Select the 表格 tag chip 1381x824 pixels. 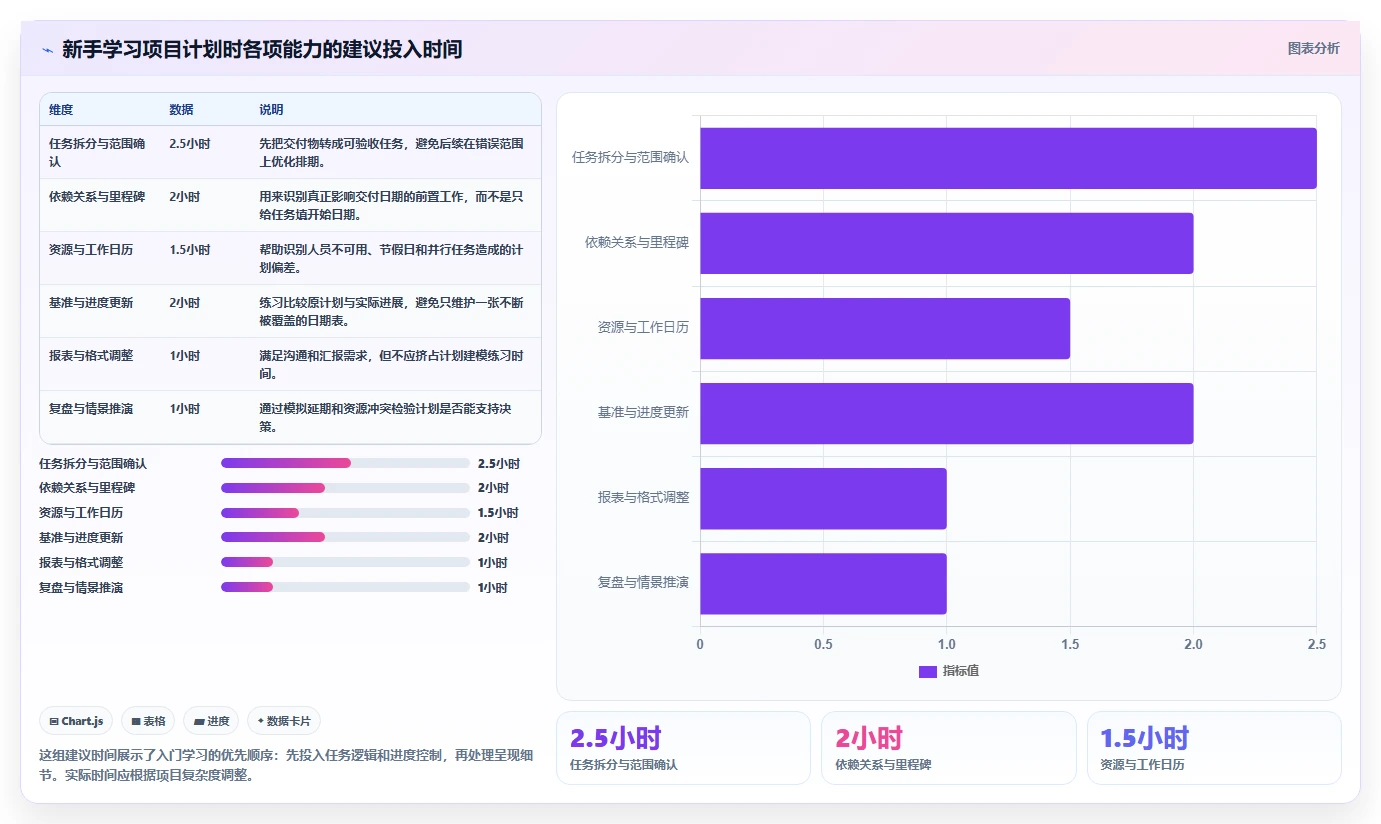(148, 721)
